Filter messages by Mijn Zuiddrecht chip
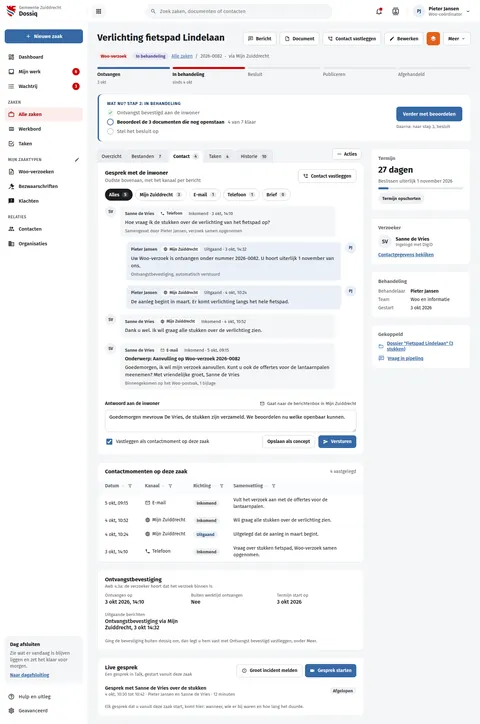This screenshot has width=480, height=724. (160, 194)
